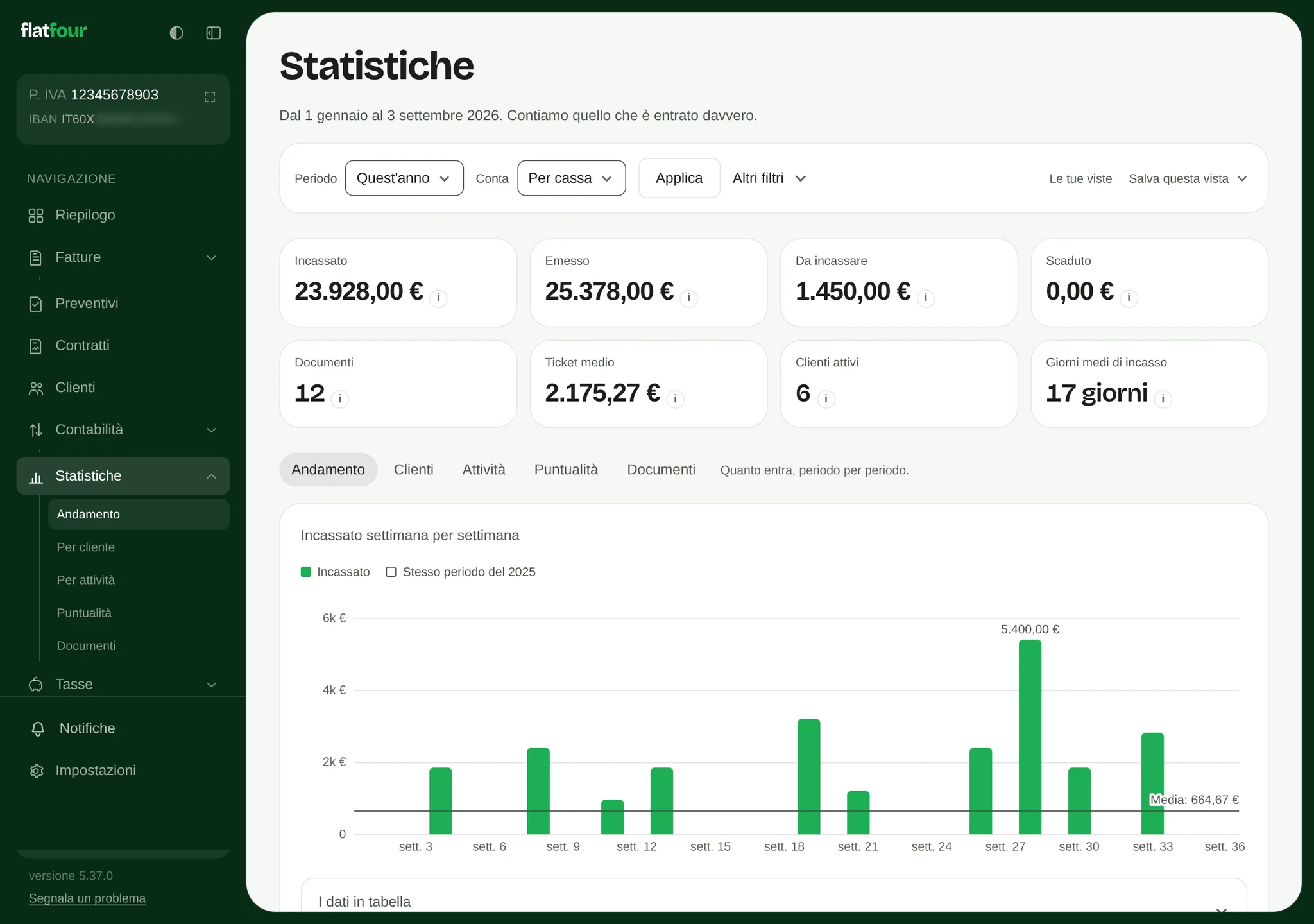1314x924 pixels.
Task: Open the Periodo Quest'anno dropdown
Action: click(x=404, y=178)
